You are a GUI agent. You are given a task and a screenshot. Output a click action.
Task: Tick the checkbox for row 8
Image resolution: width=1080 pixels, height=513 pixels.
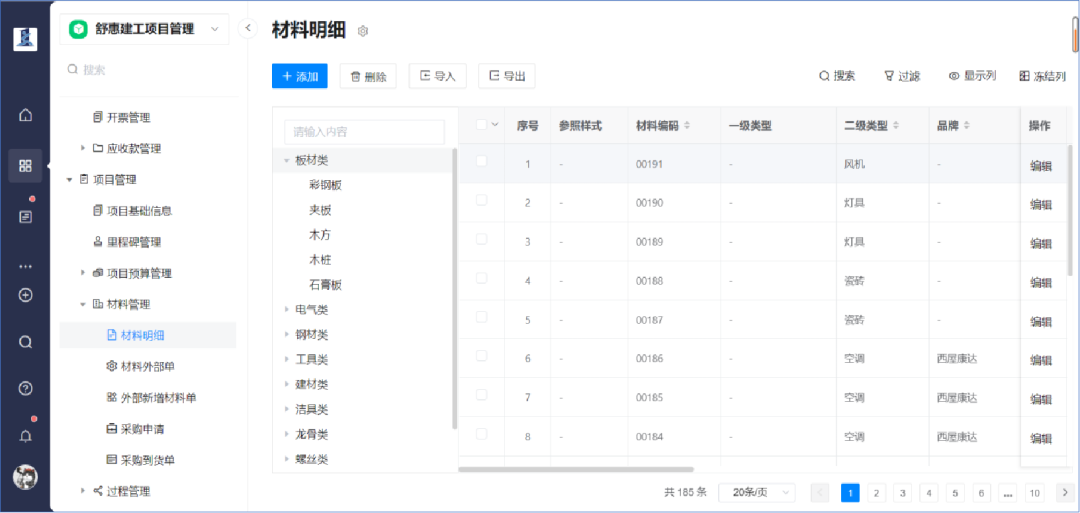(x=481, y=434)
